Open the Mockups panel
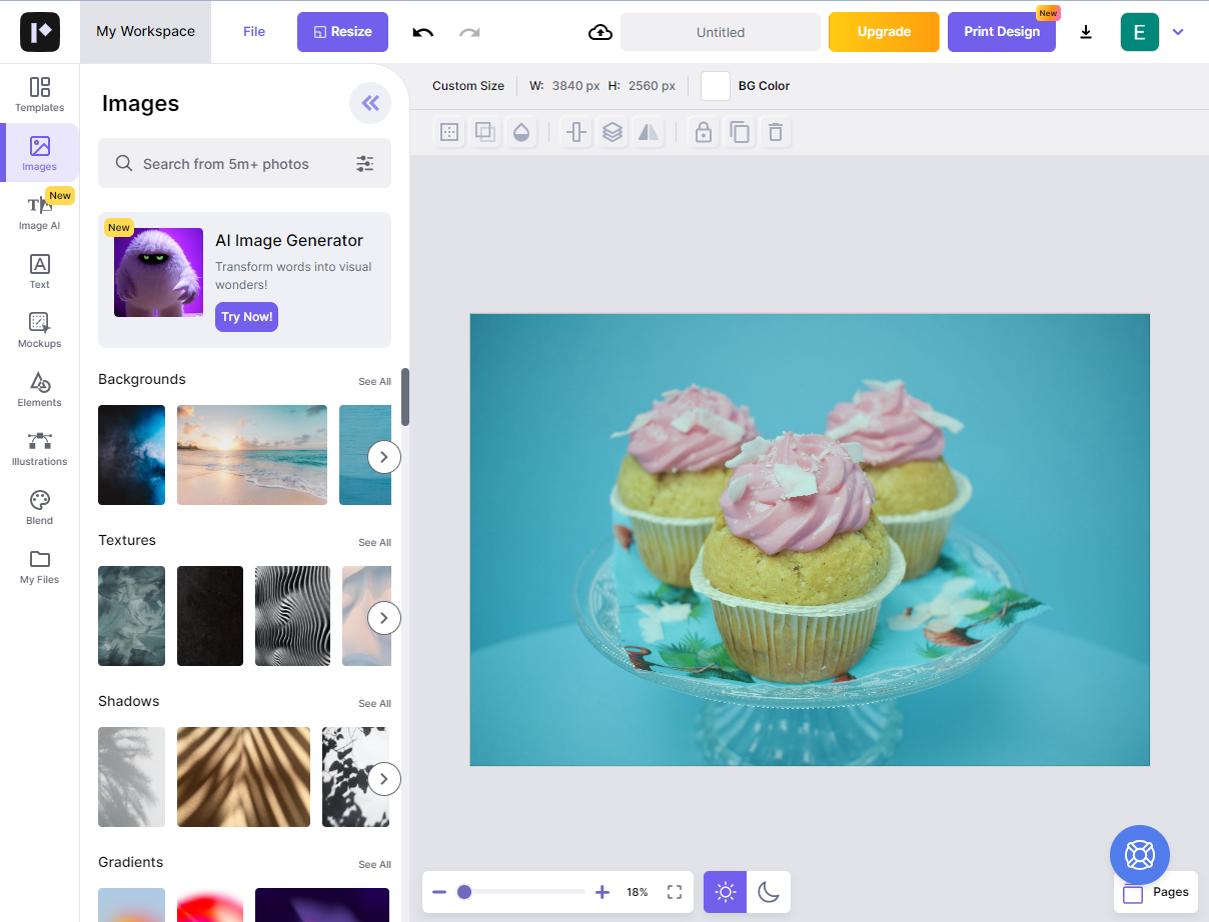This screenshot has height=922, width=1209. tap(39, 329)
